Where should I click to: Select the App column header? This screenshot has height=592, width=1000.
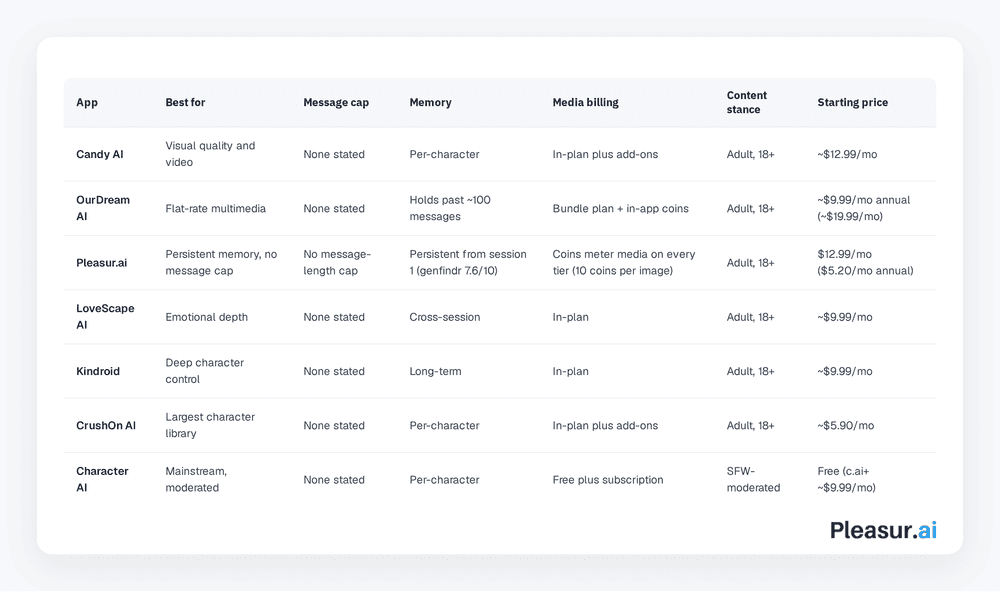87,102
